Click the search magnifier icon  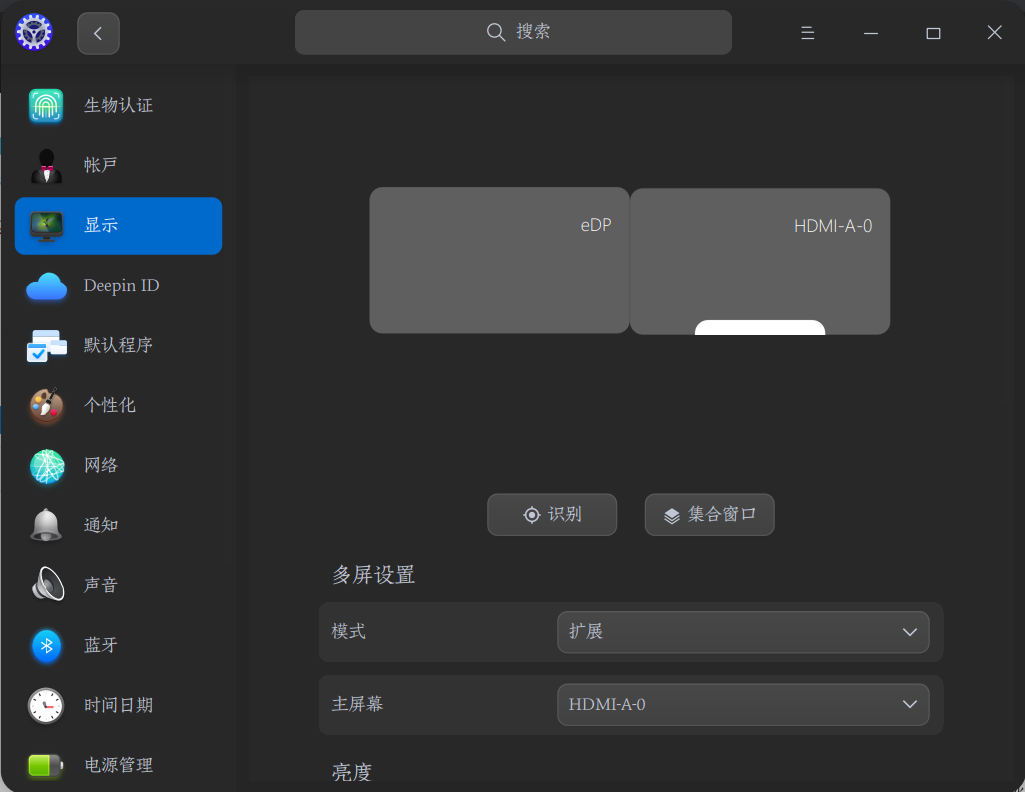click(x=496, y=32)
